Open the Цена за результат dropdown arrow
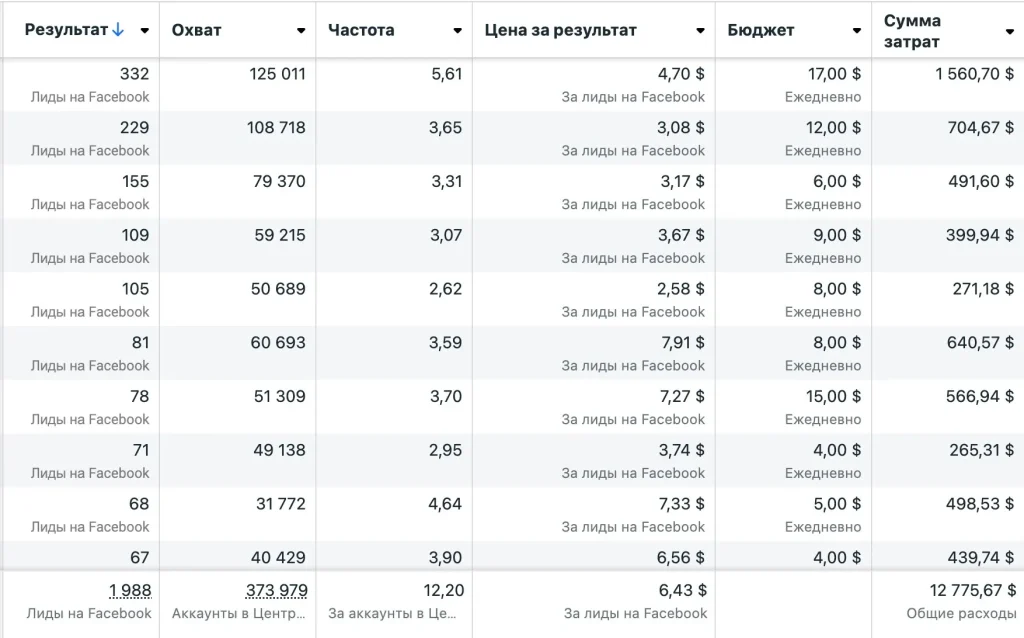This screenshot has width=1024, height=638. [701, 31]
